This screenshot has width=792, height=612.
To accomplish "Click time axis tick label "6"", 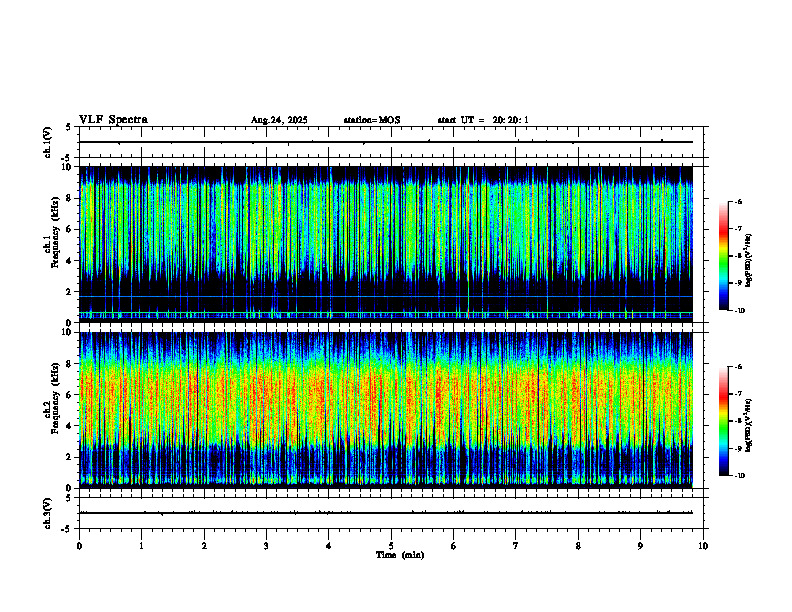I will click(x=453, y=546).
